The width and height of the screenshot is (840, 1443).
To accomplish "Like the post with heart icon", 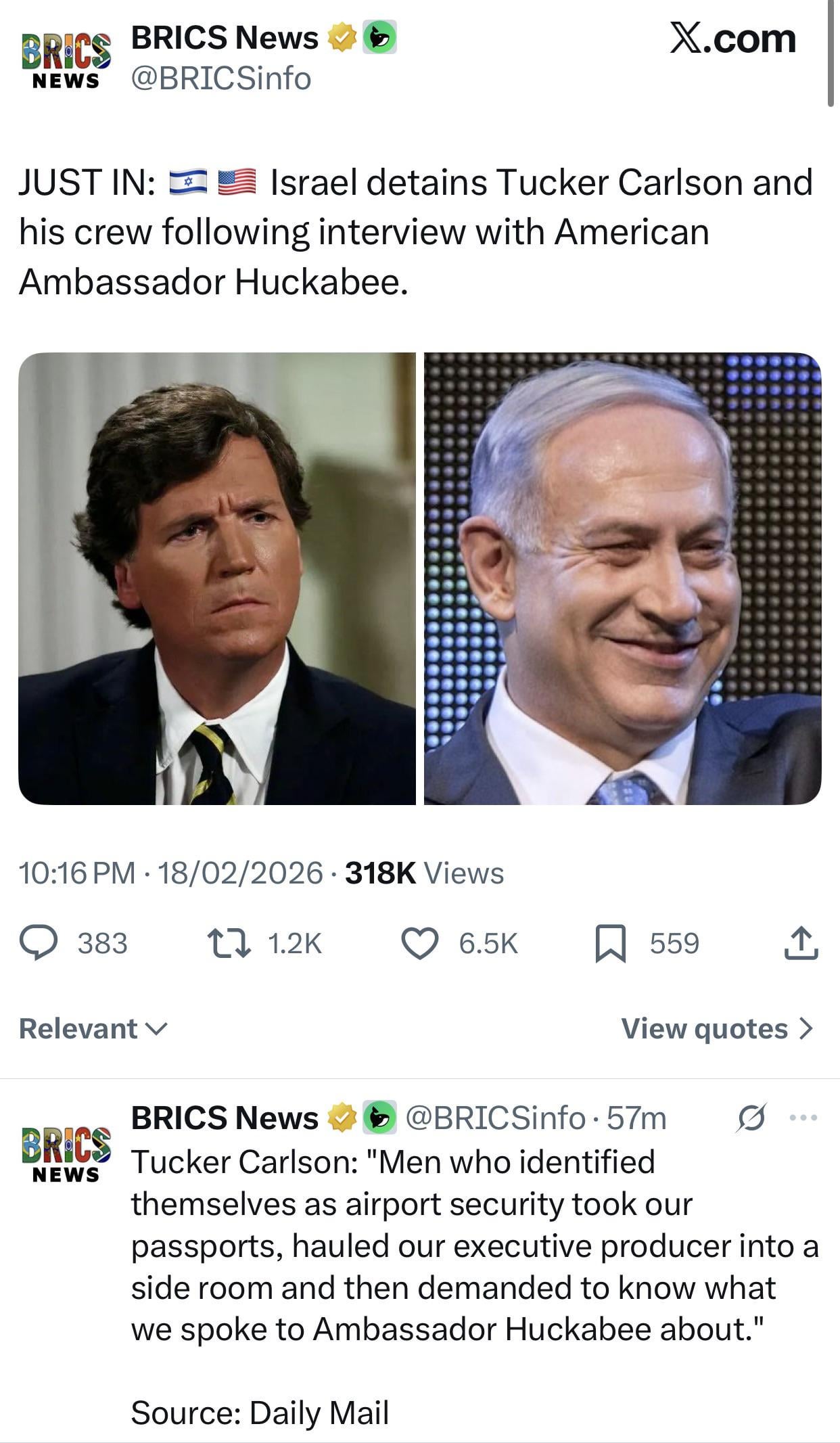I will point(420,944).
